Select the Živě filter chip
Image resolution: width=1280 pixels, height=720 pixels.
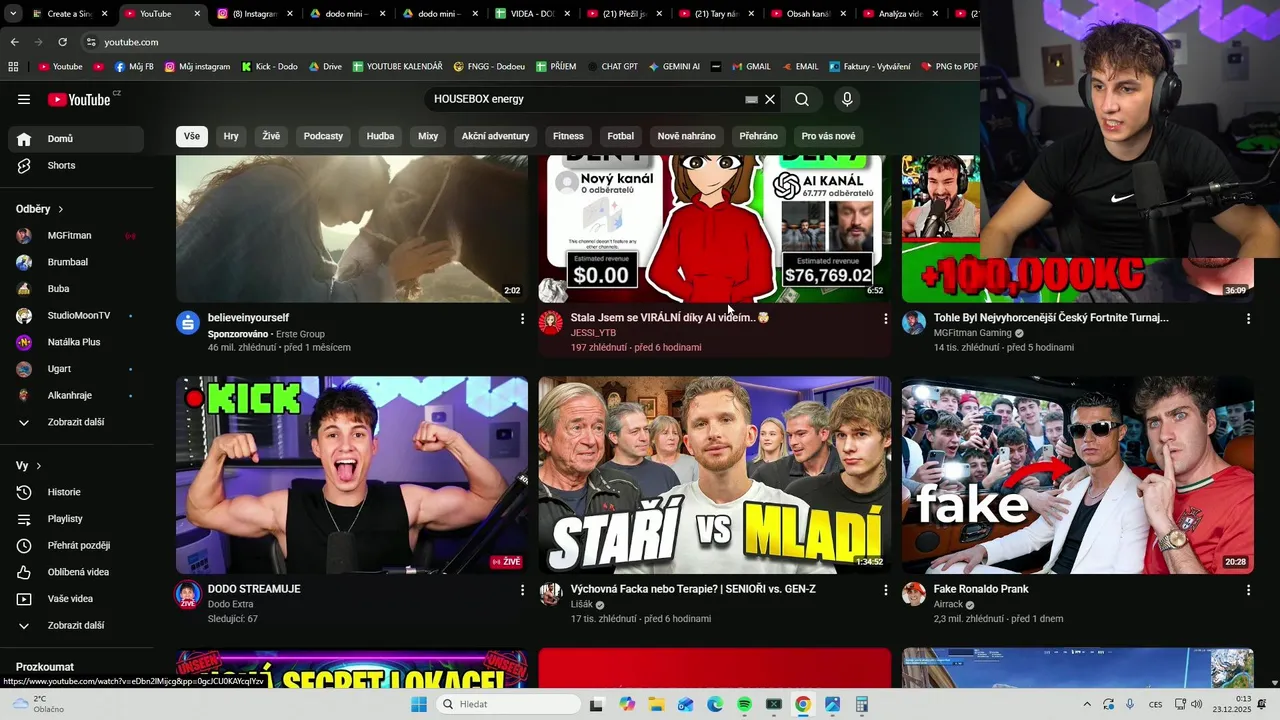(x=271, y=136)
